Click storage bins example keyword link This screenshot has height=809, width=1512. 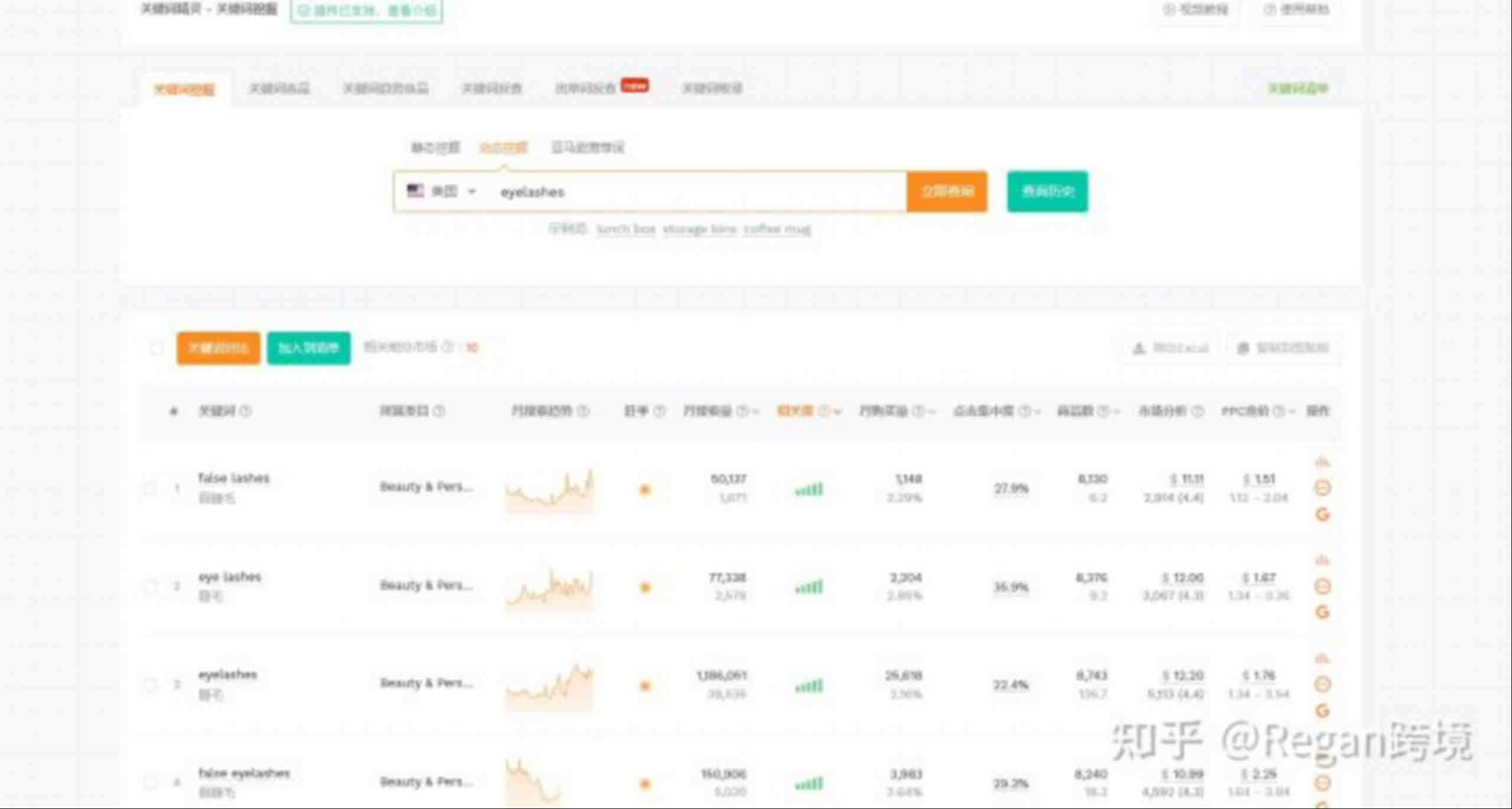click(699, 229)
